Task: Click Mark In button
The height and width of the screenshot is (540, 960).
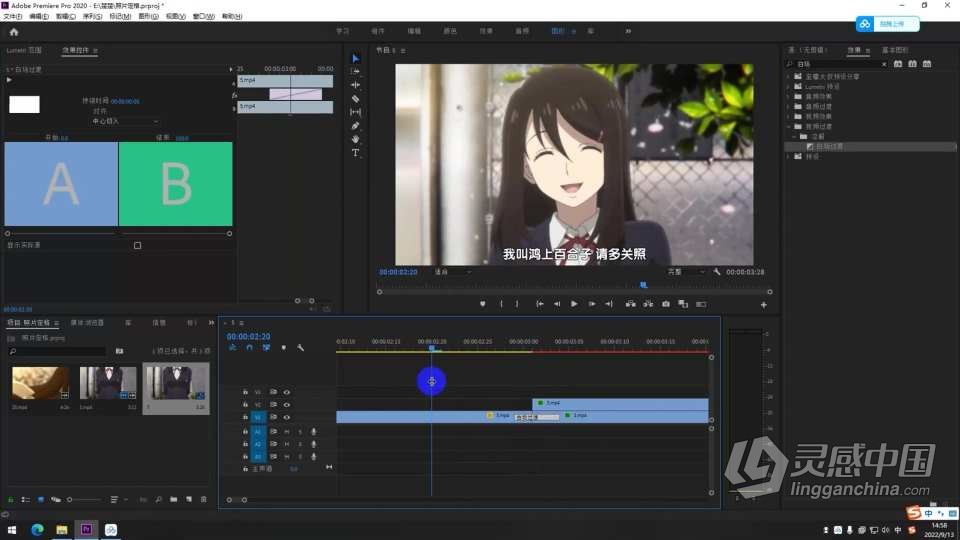Action: 501,304
